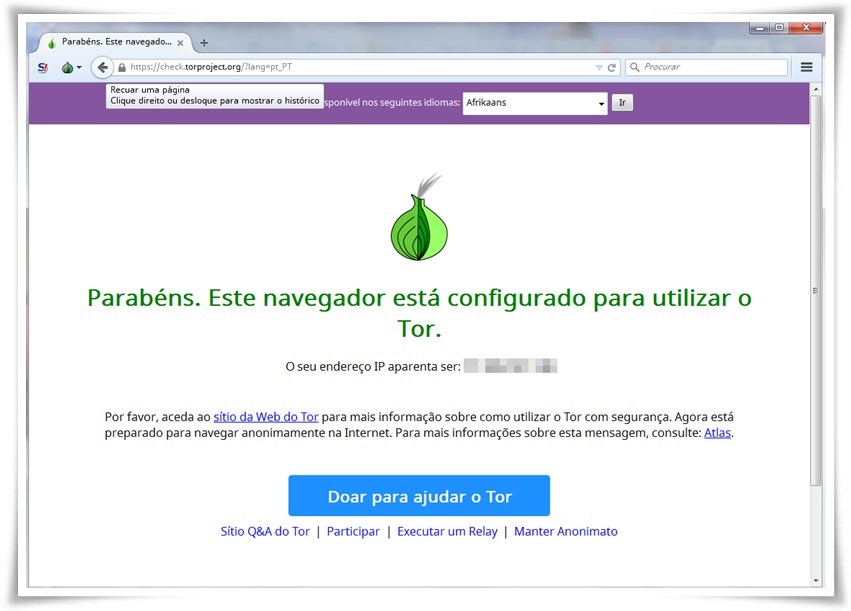
Task: Reload the page with the refresh icon
Action: (612, 67)
